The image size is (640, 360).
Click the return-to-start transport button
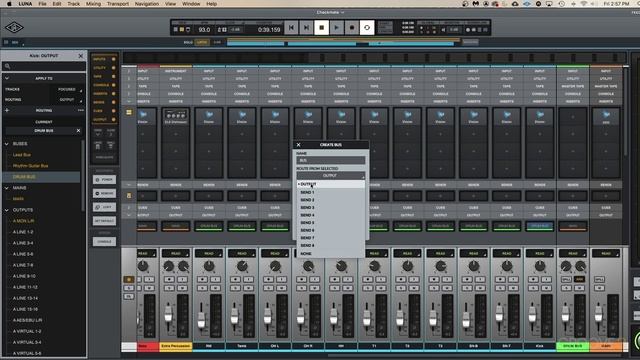[291, 28]
